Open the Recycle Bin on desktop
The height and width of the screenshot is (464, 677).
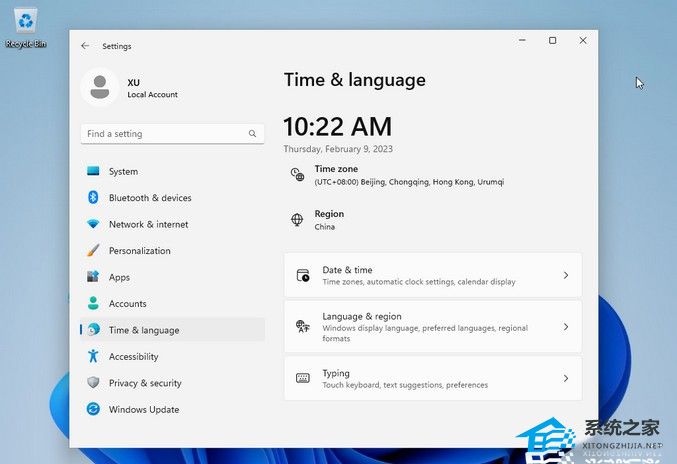(x=26, y=24)
